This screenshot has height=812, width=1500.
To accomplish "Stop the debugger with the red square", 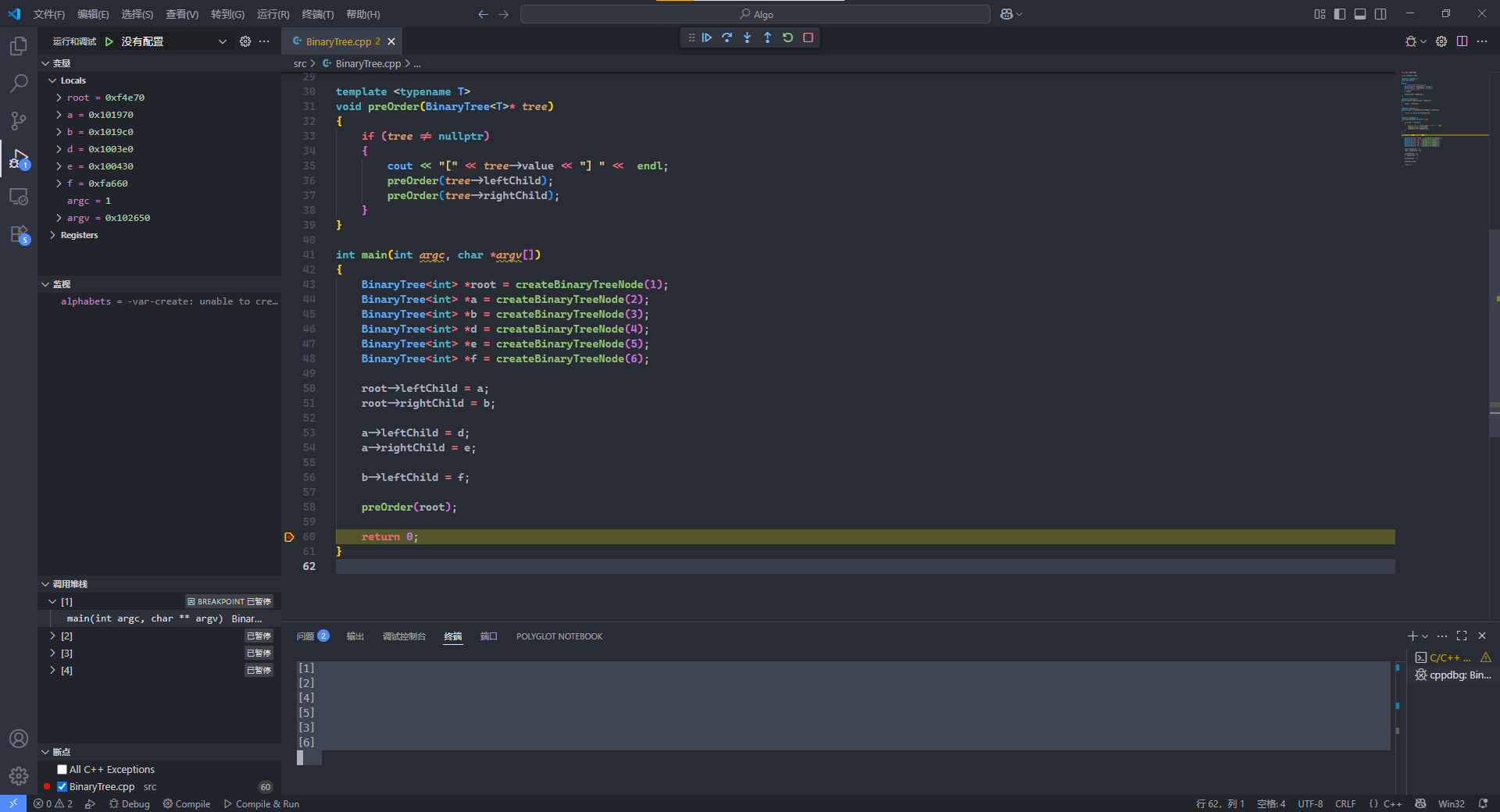I will coord(808,37).
